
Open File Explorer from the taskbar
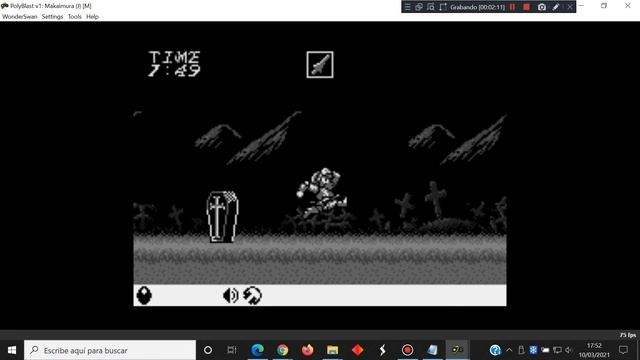tap(332, 350)
